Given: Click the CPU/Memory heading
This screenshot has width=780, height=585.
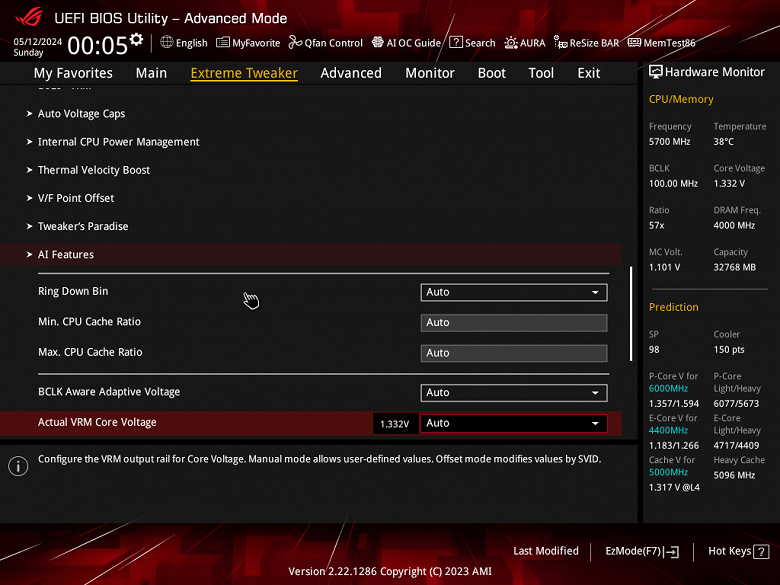Looking at the screenshot, I should click(681, 99).
